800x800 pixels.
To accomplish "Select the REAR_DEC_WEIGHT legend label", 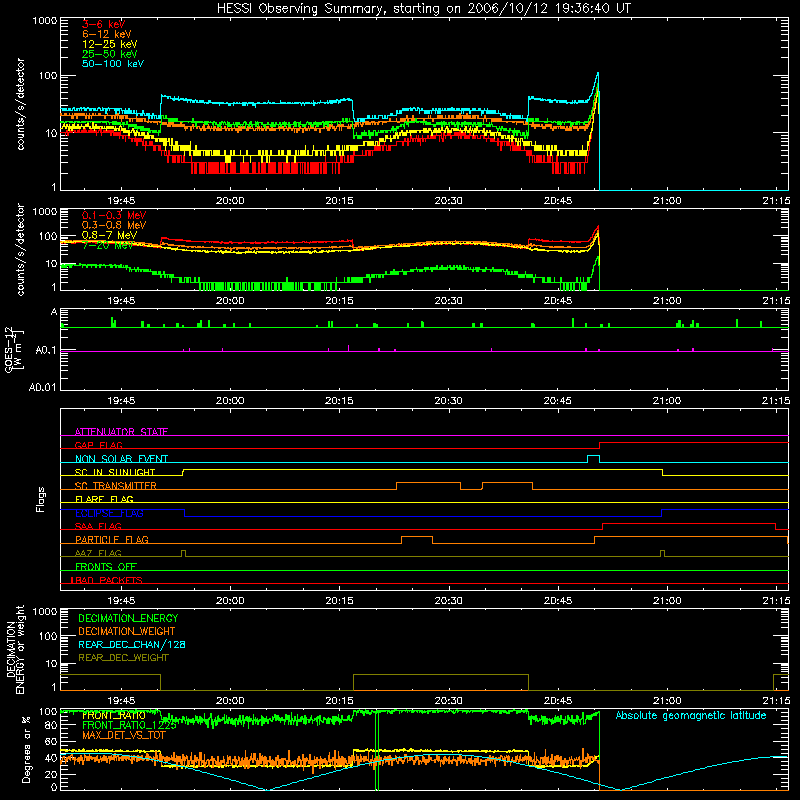I will point(123,658).
